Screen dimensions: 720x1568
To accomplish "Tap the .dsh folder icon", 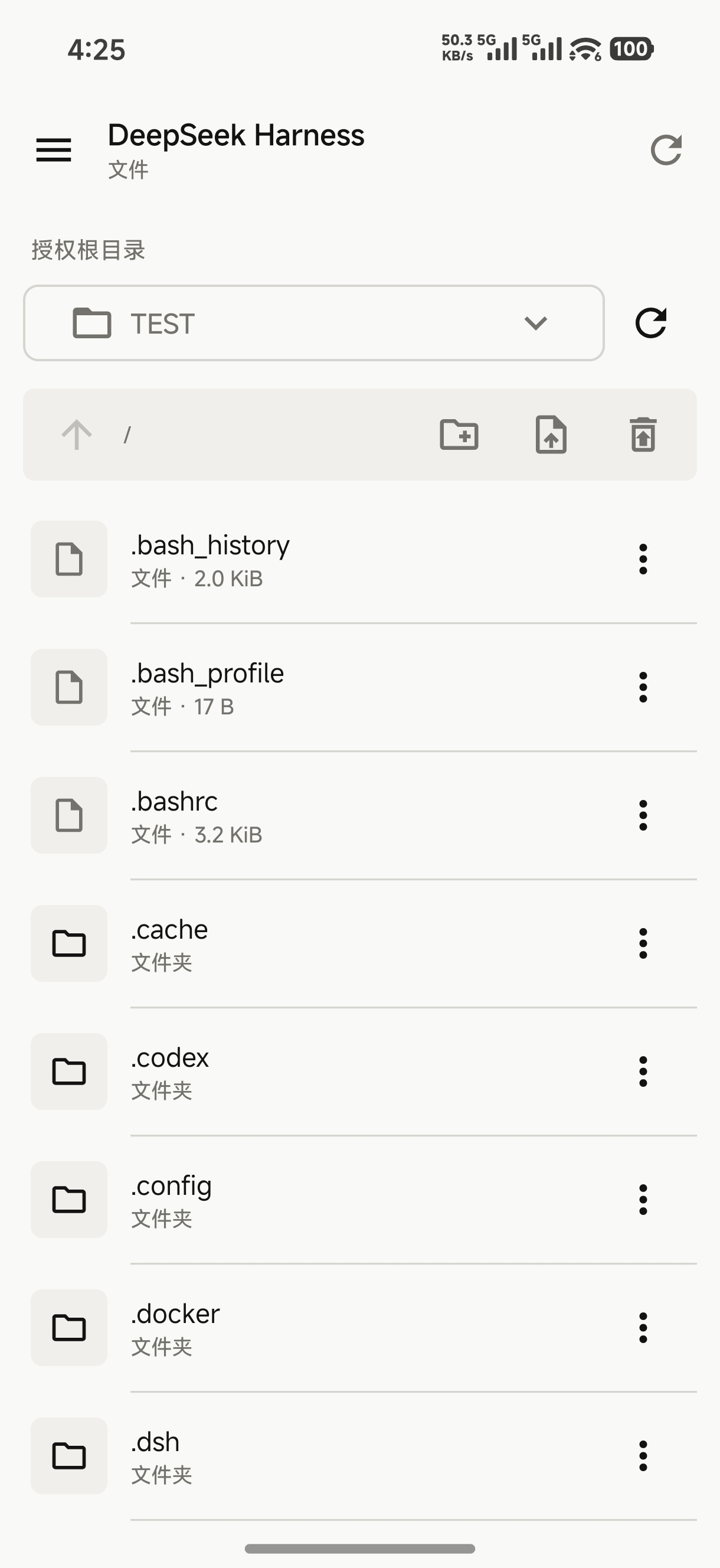I will pyautogui.click(x=69, y=1456).
